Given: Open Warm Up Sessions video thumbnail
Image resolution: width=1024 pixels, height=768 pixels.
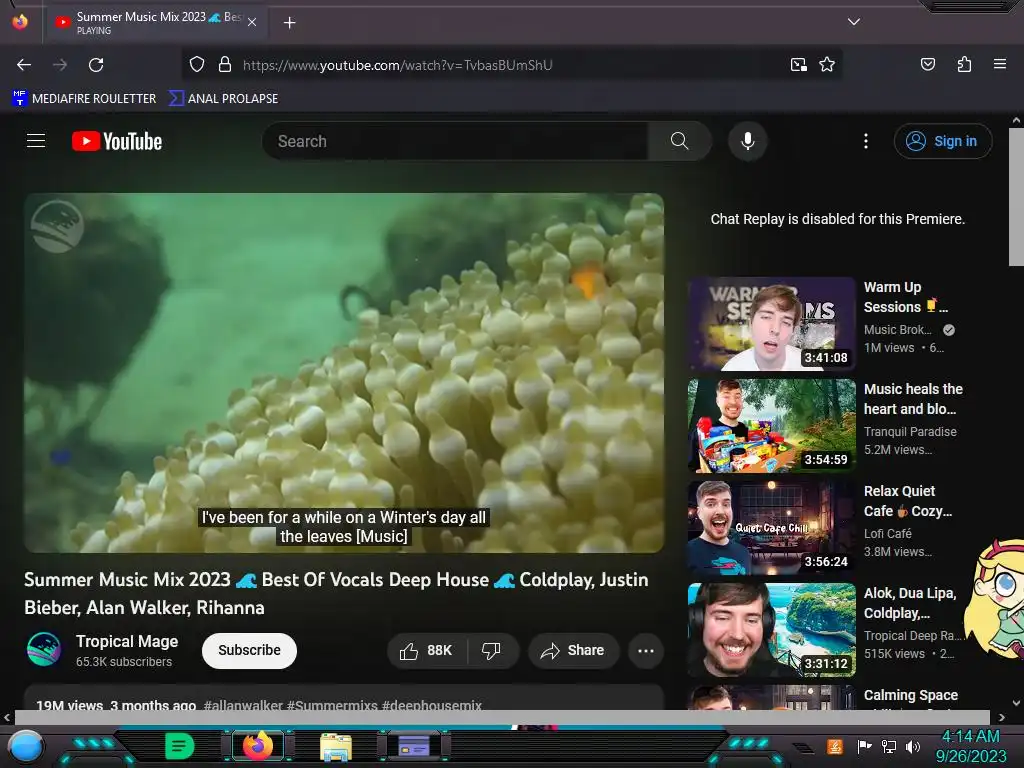Looking at the screenshot, I should (x=771, y=323).
